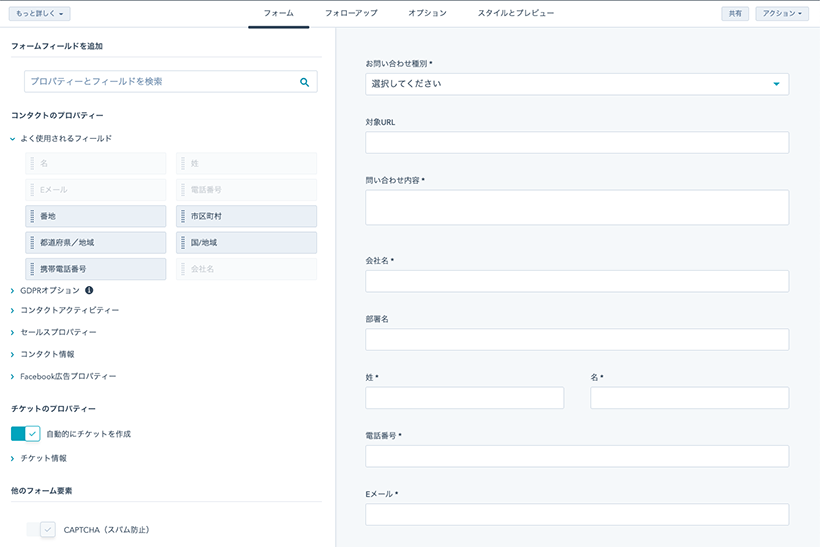The image size is (820, 547).
Task: Open the スタイルとプレビュー tab
Action: click(x=516, y=13)
